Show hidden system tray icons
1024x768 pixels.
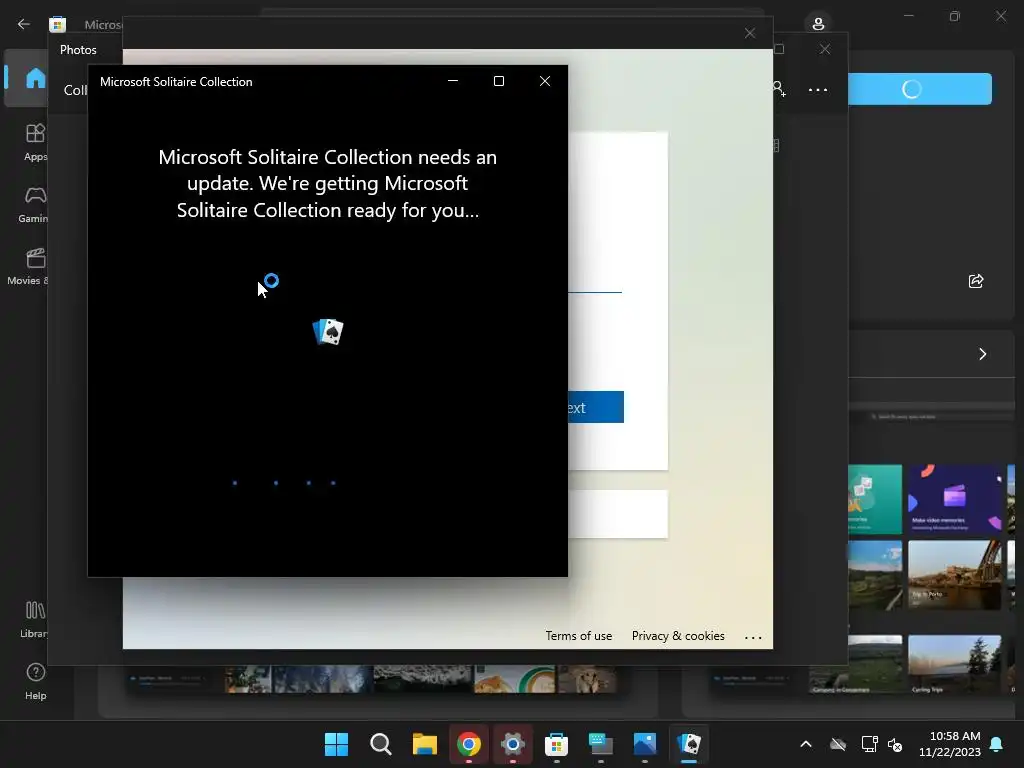click(806, 744)
